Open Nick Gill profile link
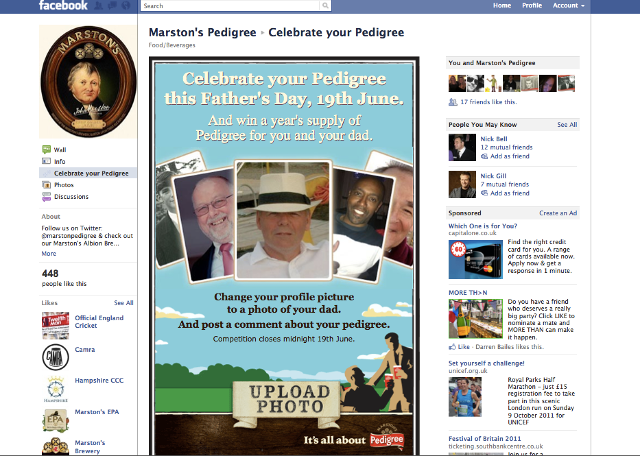Screen dimensions: 640x456 click(493, 176)
